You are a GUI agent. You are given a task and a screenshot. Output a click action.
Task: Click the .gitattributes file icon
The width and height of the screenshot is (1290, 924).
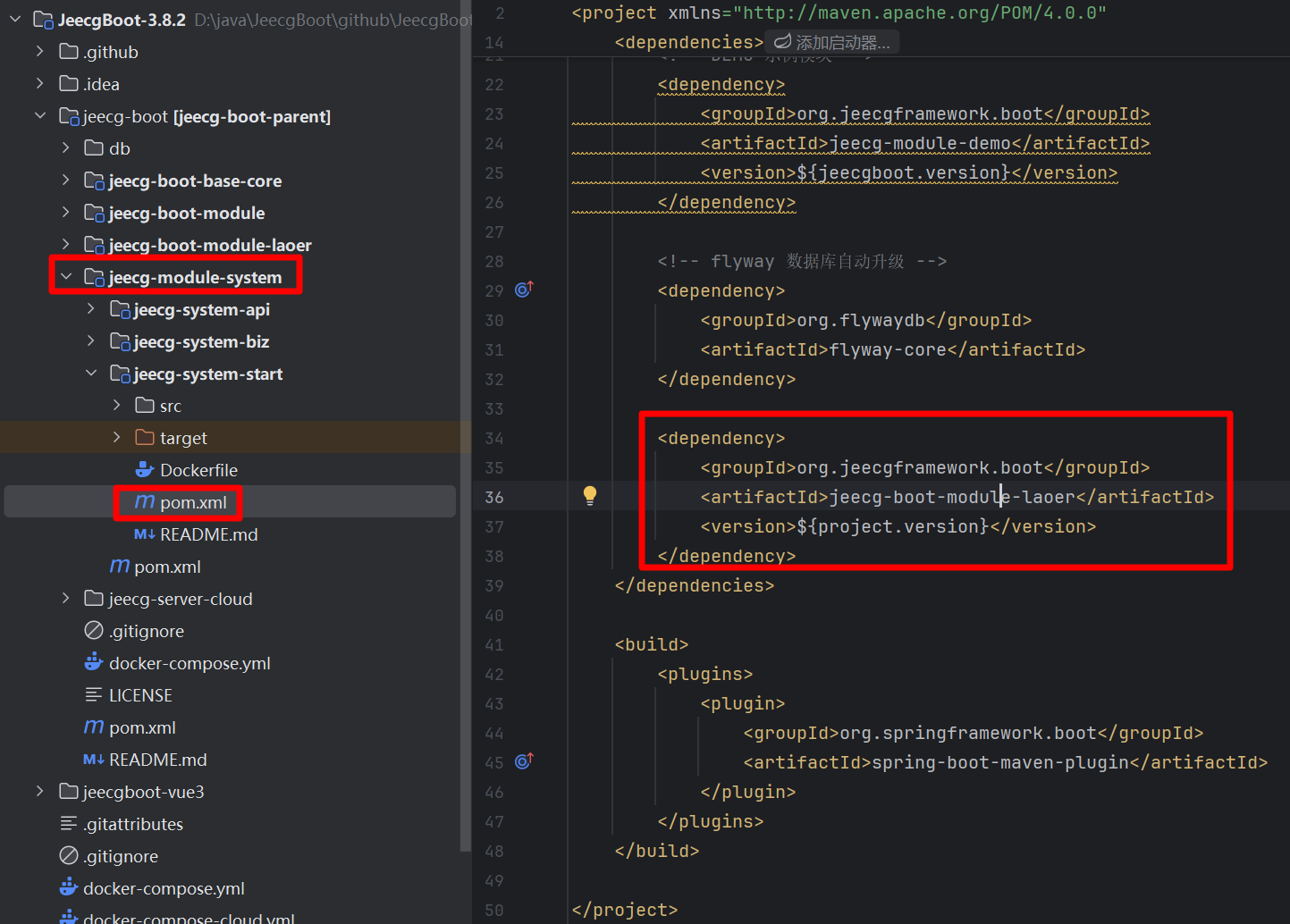69,823
